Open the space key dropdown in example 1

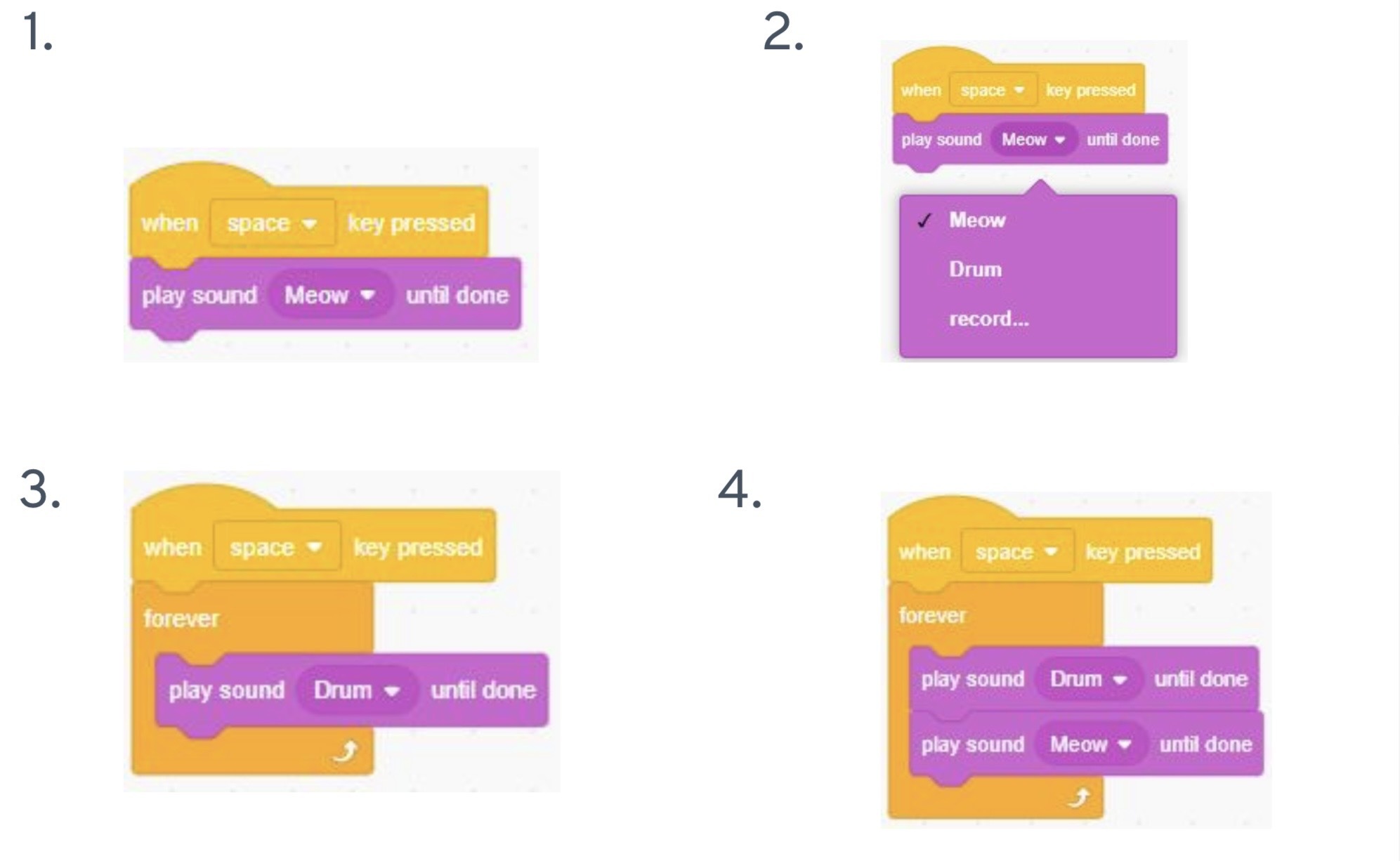tap(273, 223)
